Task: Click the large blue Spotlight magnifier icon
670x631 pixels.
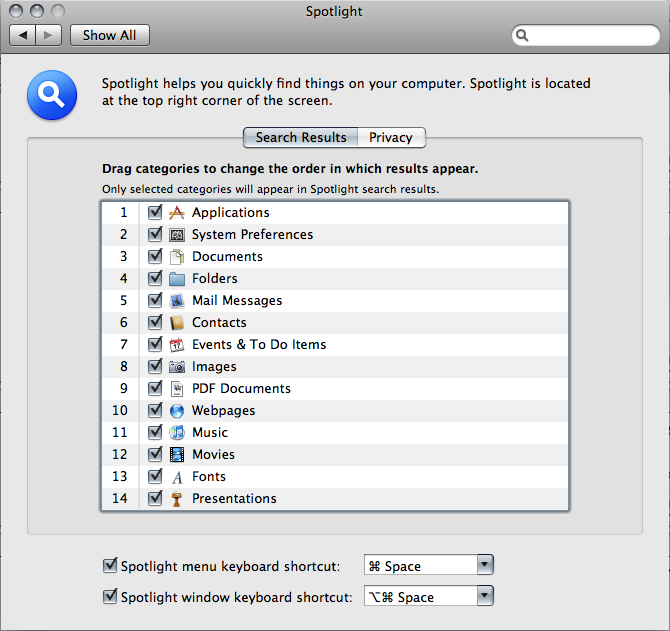Action: 52,95
